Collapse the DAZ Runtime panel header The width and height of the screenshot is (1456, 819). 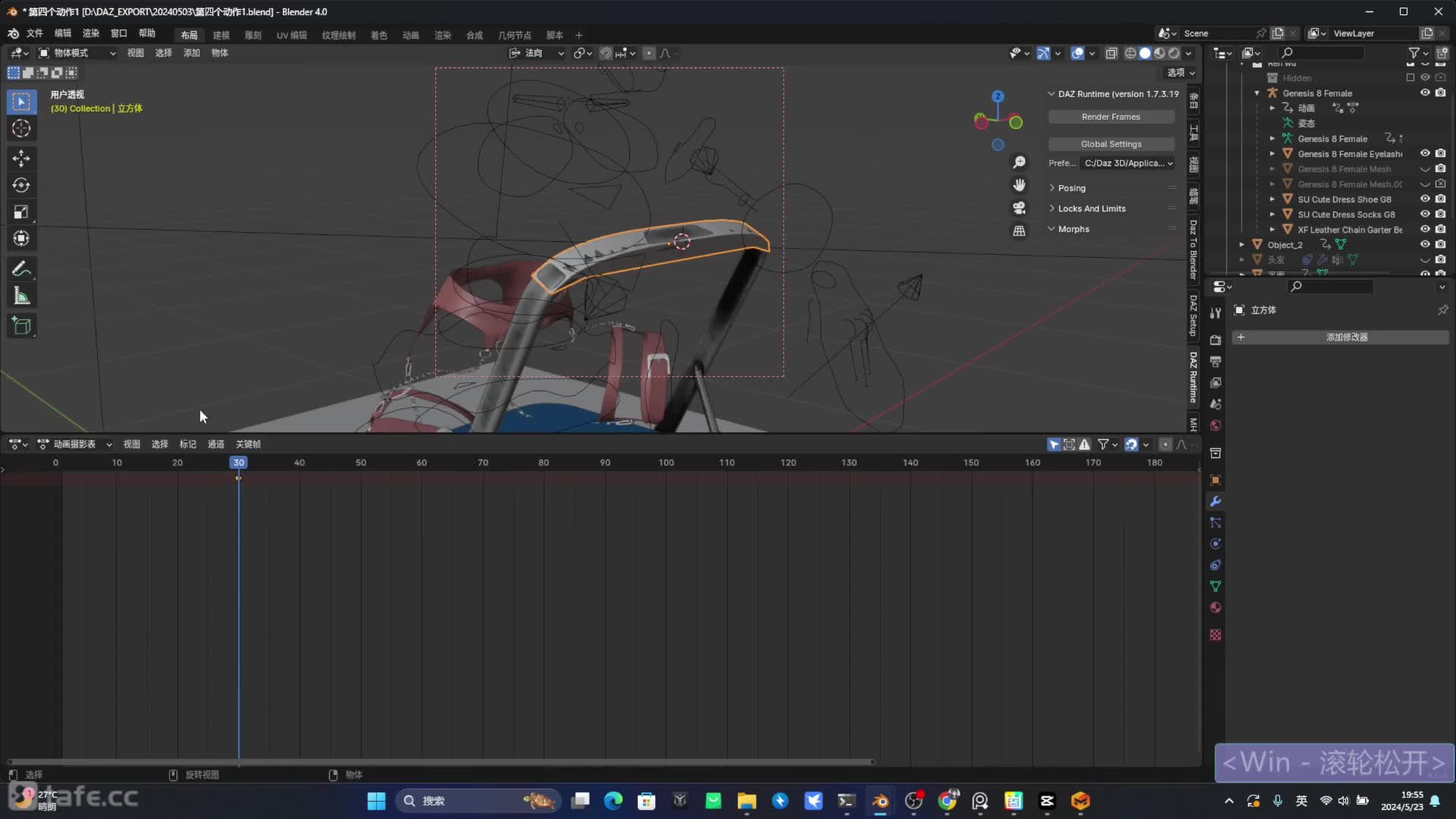(1113, 94)
